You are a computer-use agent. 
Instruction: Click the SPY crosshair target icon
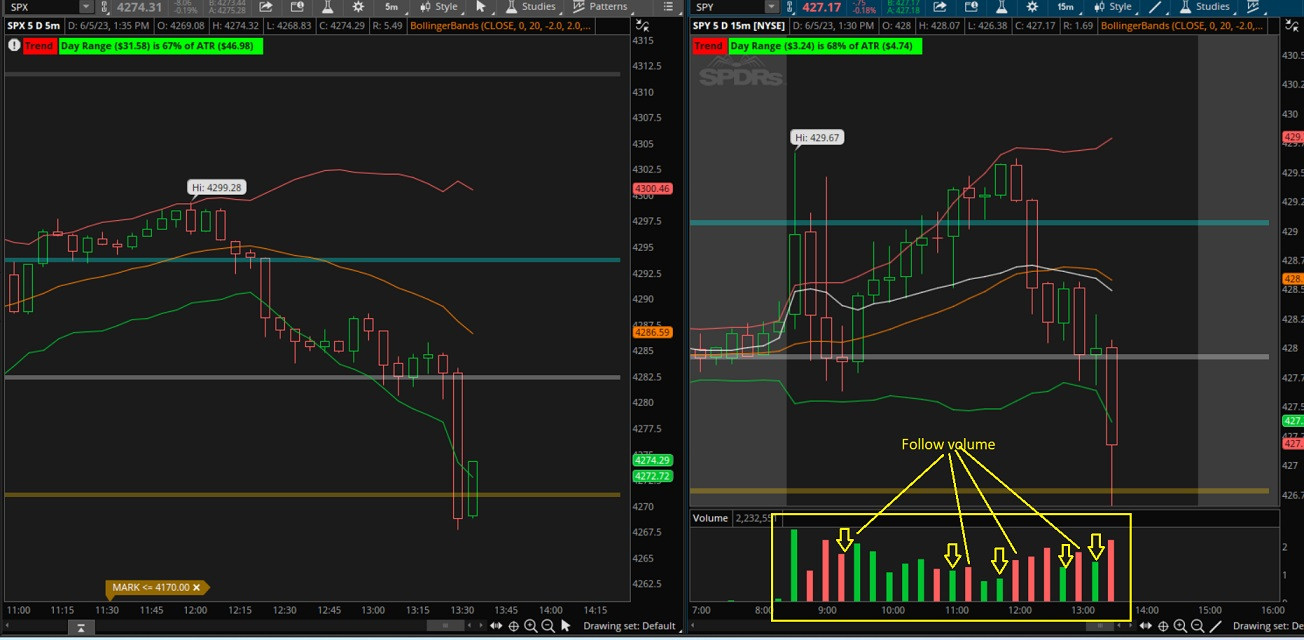pos(1164,626)
